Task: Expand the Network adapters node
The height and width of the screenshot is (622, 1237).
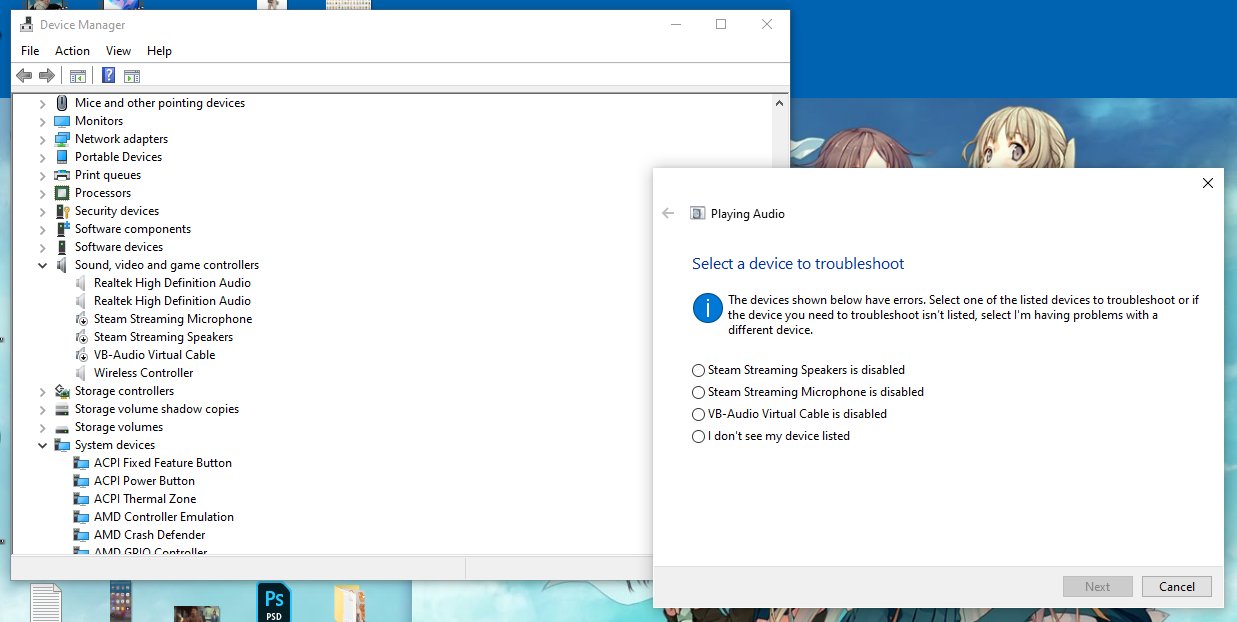Action: tap(42, 139)
